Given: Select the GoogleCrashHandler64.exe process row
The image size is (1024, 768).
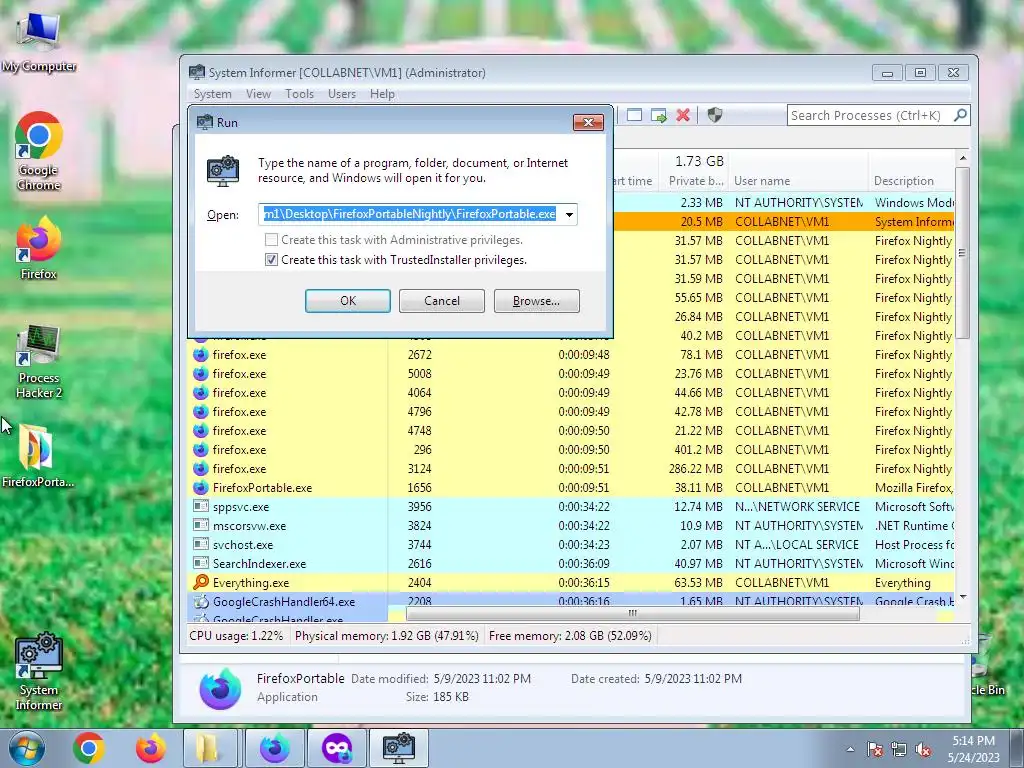Looking at the screenshot, I should (571, 601).
